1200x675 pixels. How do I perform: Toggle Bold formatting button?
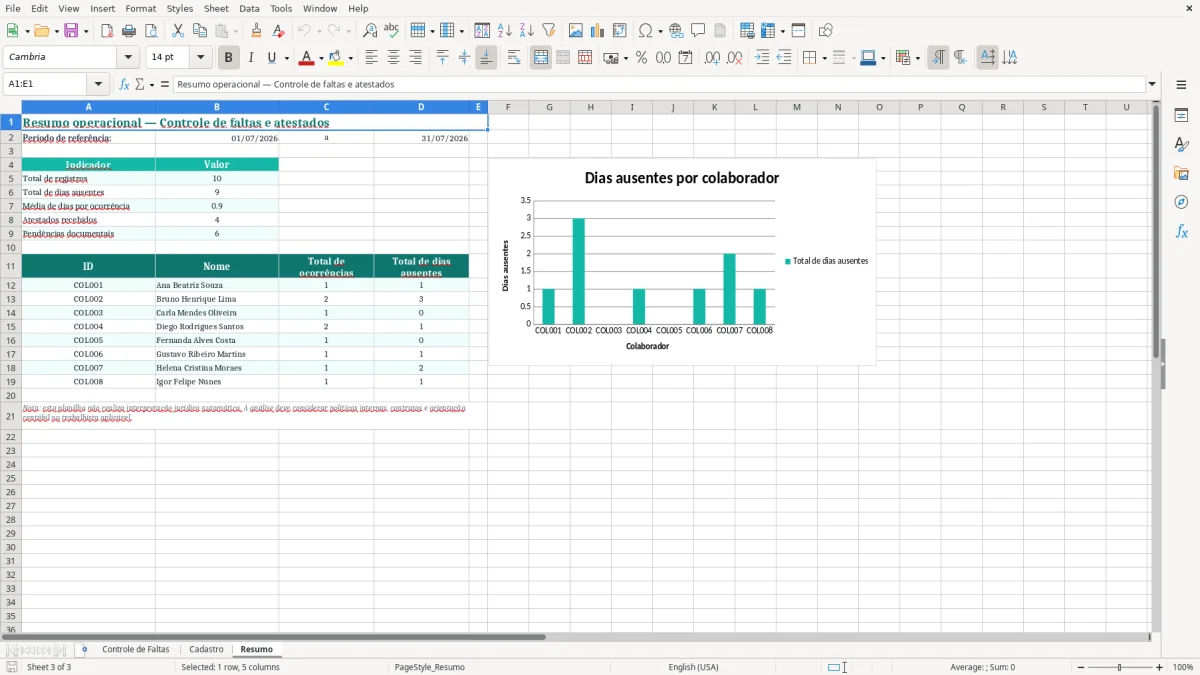(x=229, y=58)
